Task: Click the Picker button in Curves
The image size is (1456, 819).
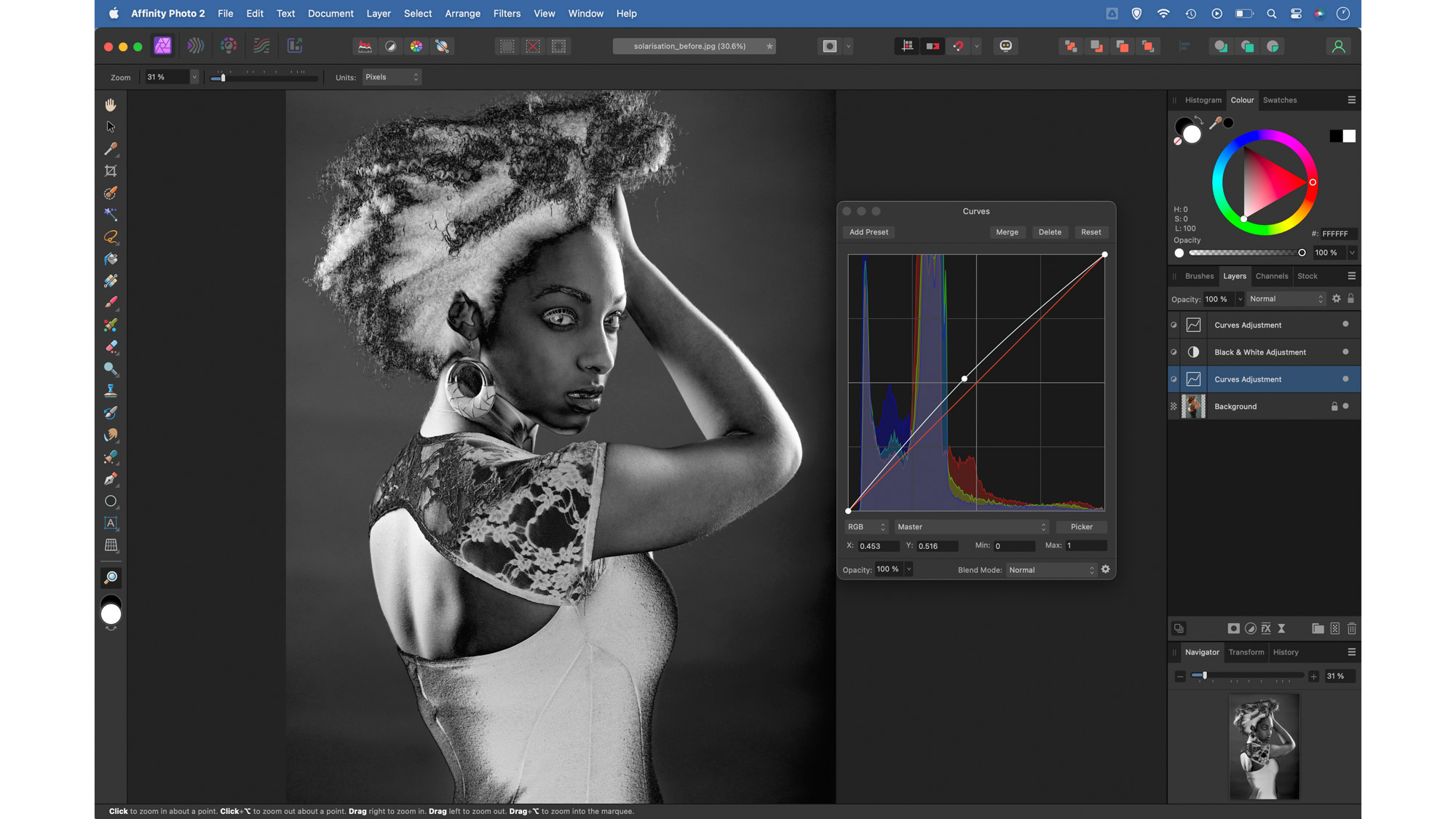Action: 1081,526
